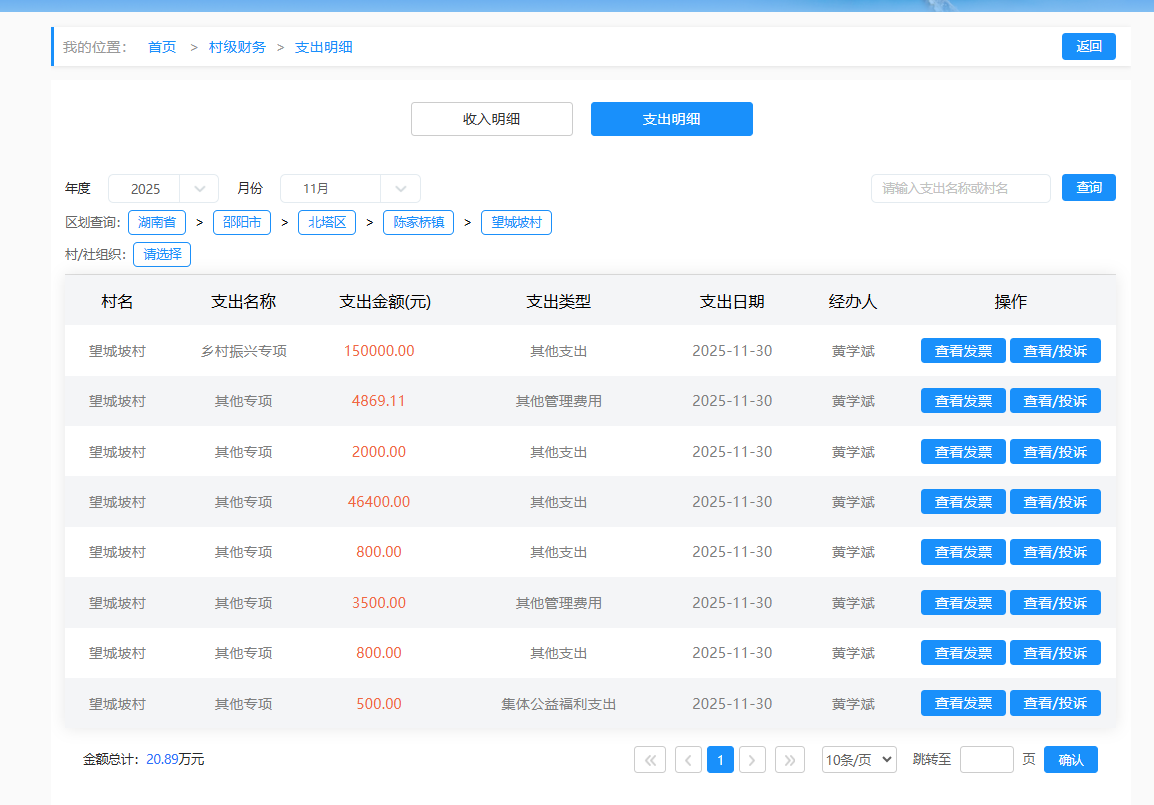
Task: Select the 支出明细 tab
Action: point(671,119)
